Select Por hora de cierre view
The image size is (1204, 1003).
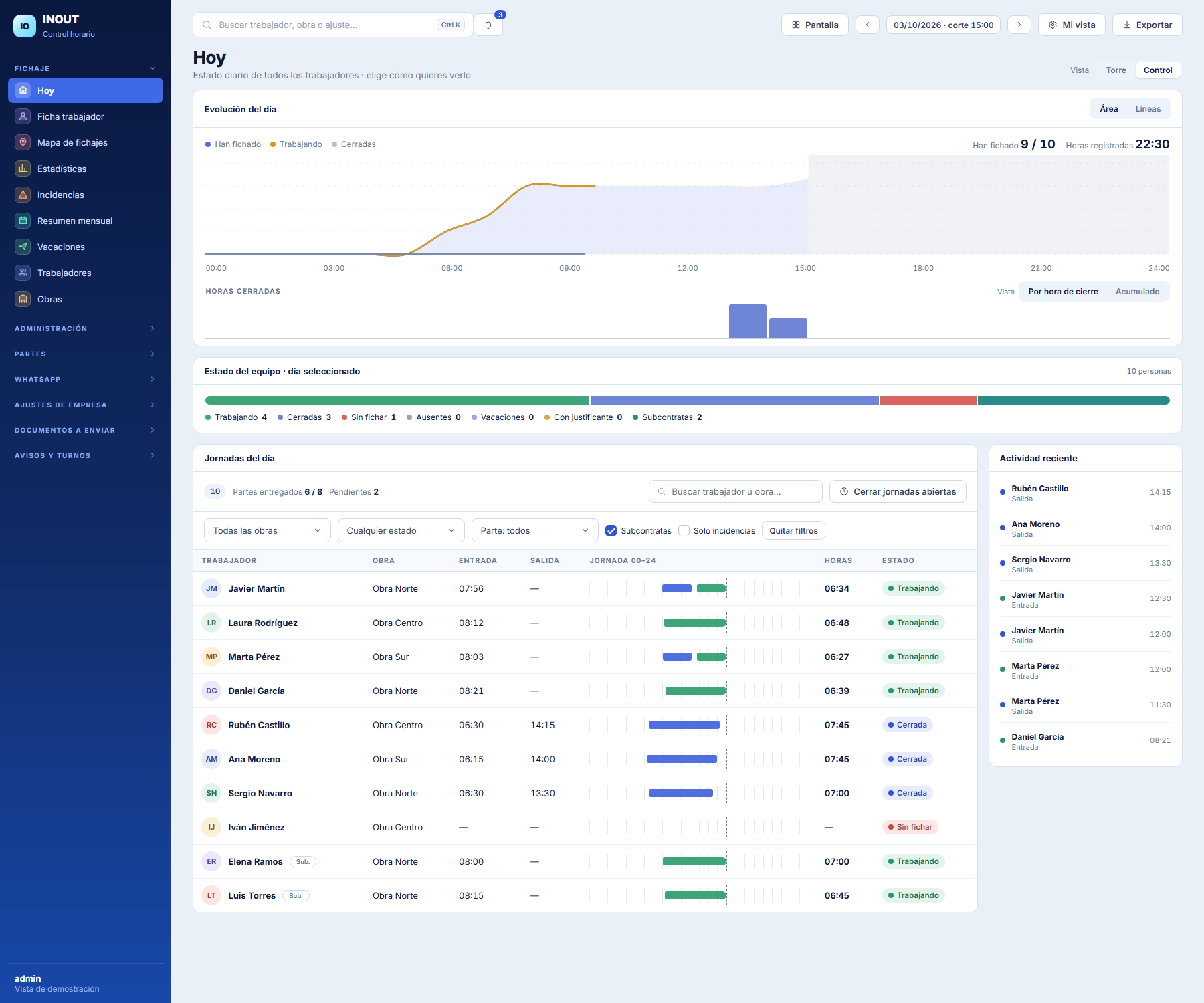click(x=1063, y=292)
